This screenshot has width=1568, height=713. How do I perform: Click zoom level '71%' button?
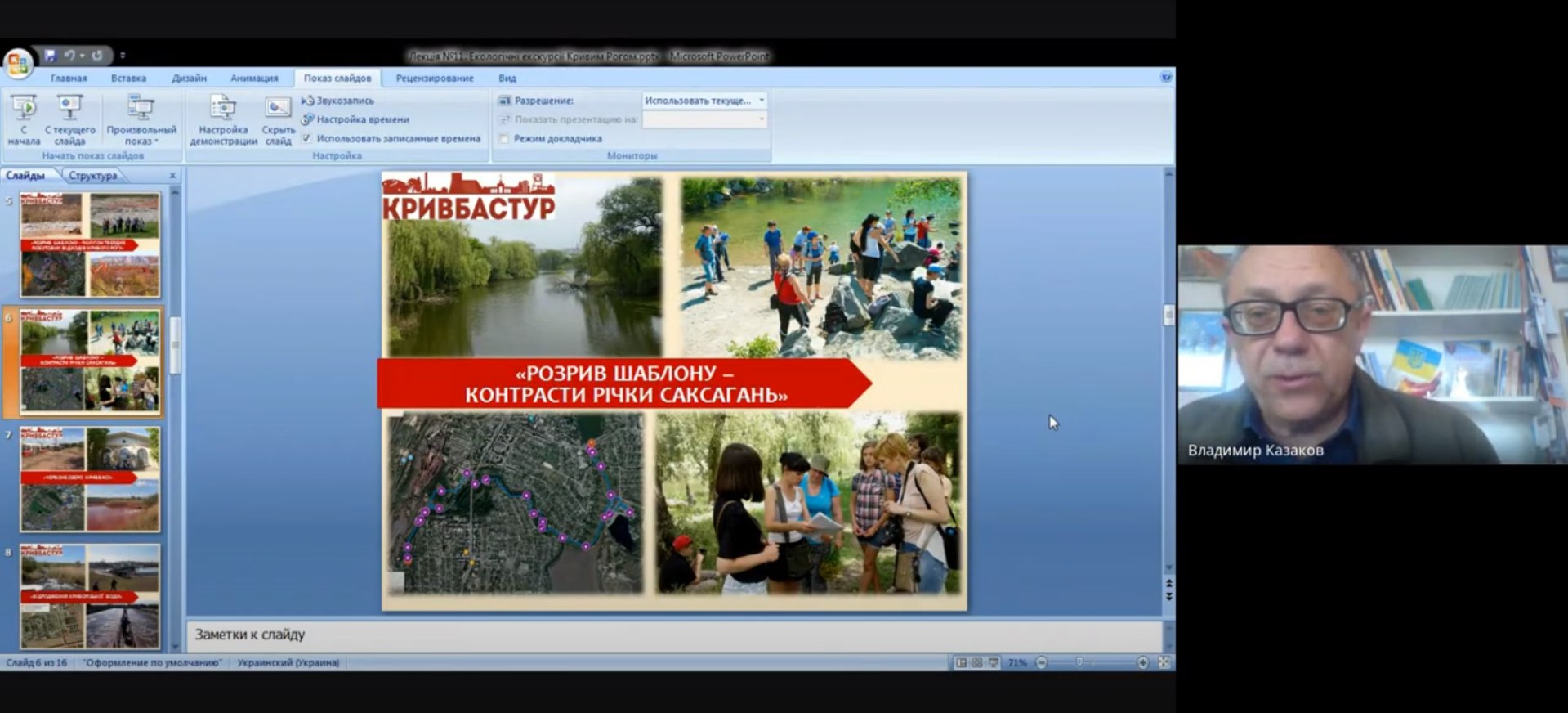tap(1017, 662)
